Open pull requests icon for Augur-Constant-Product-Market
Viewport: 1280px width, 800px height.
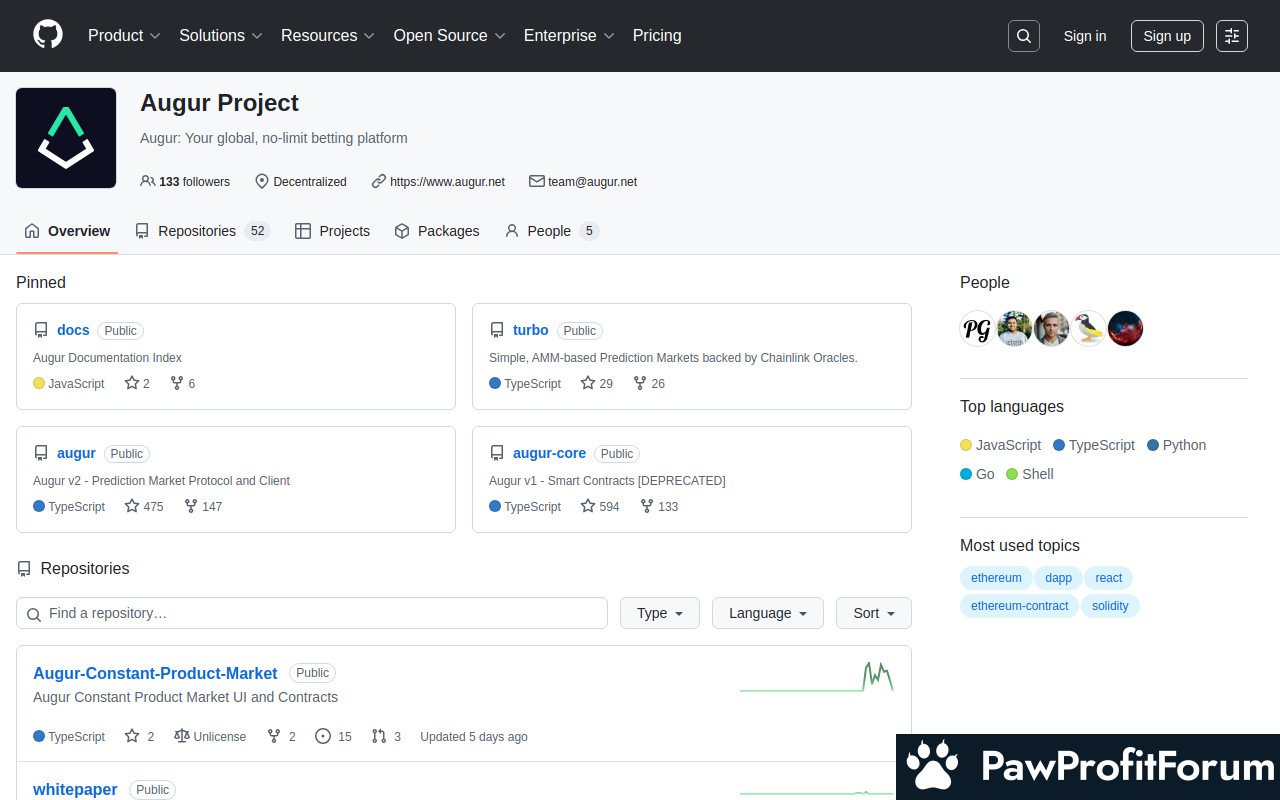click(379, 736)
